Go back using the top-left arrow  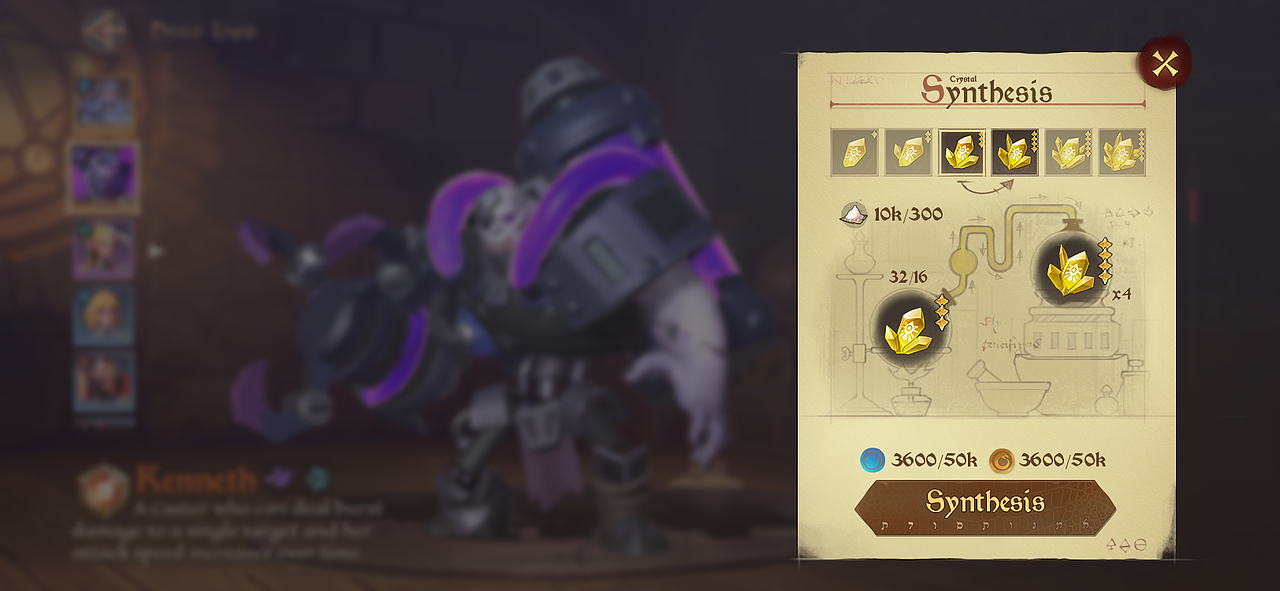click(104, 31)
